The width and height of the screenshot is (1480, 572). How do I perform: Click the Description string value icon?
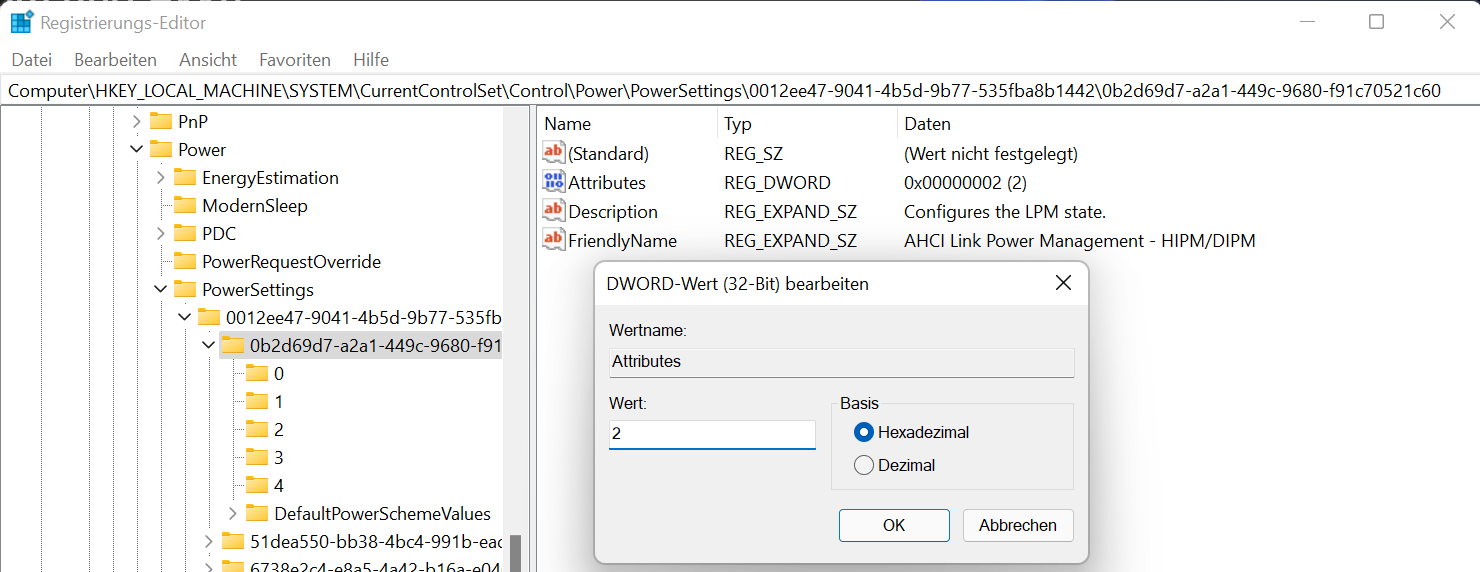554,211
